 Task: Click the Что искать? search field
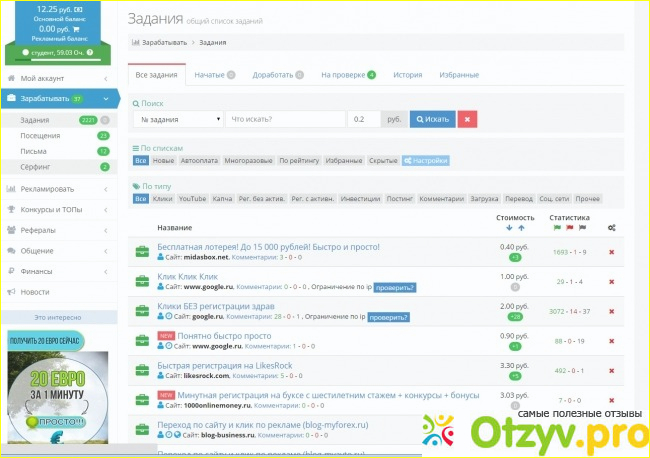(285, 119)
